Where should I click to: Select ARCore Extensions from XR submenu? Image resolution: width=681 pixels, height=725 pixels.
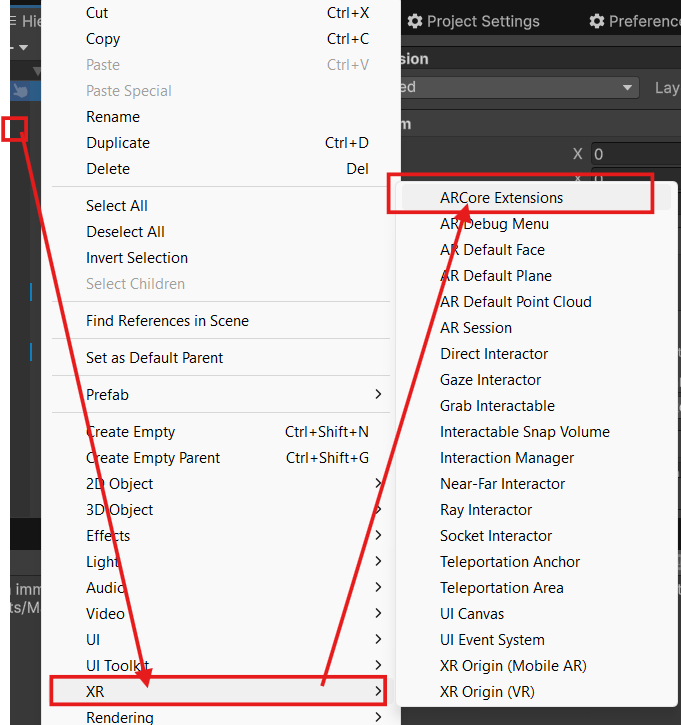[x=501, y=198]
